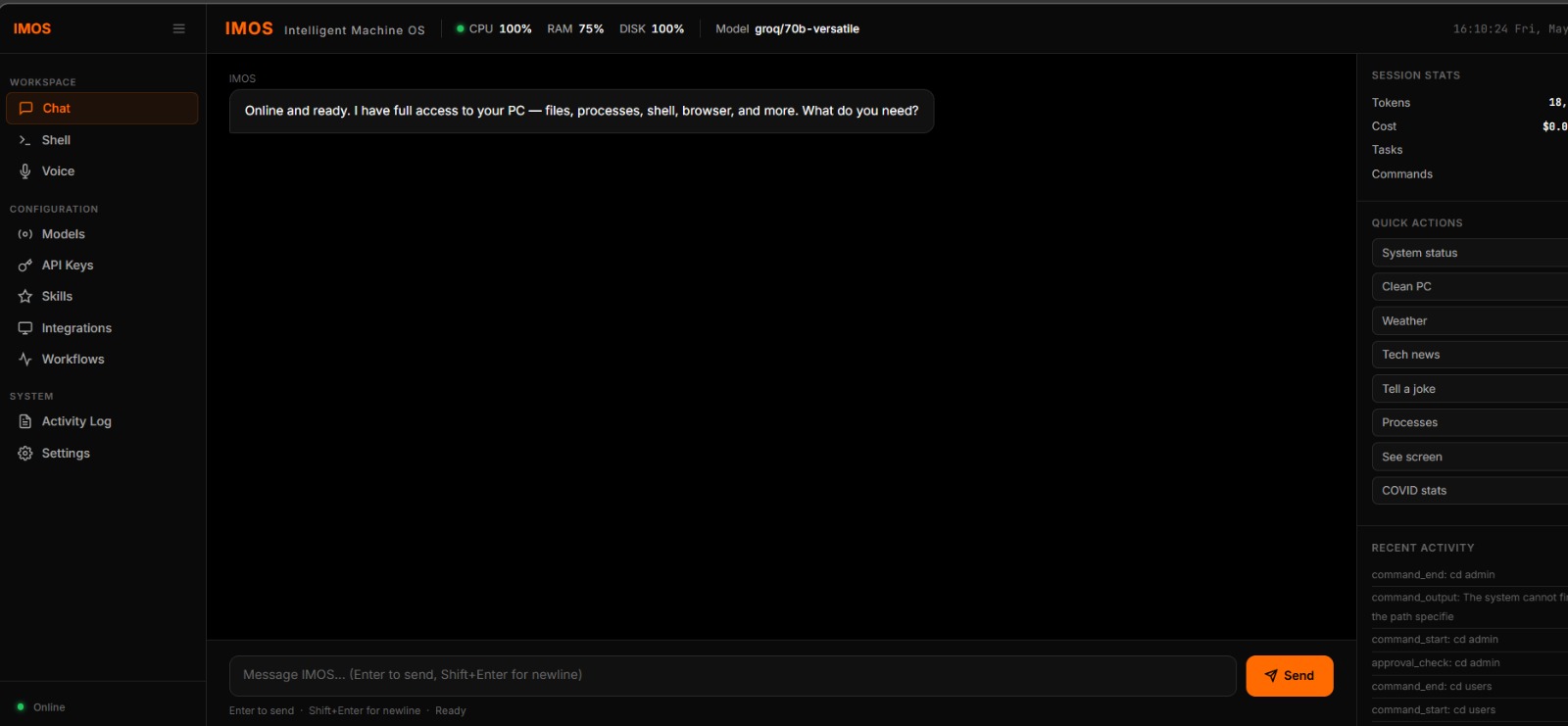This screenshot has height=726, width=1568.
Task: Click the COVID stats quick action
Action: tap(1470, 491)
